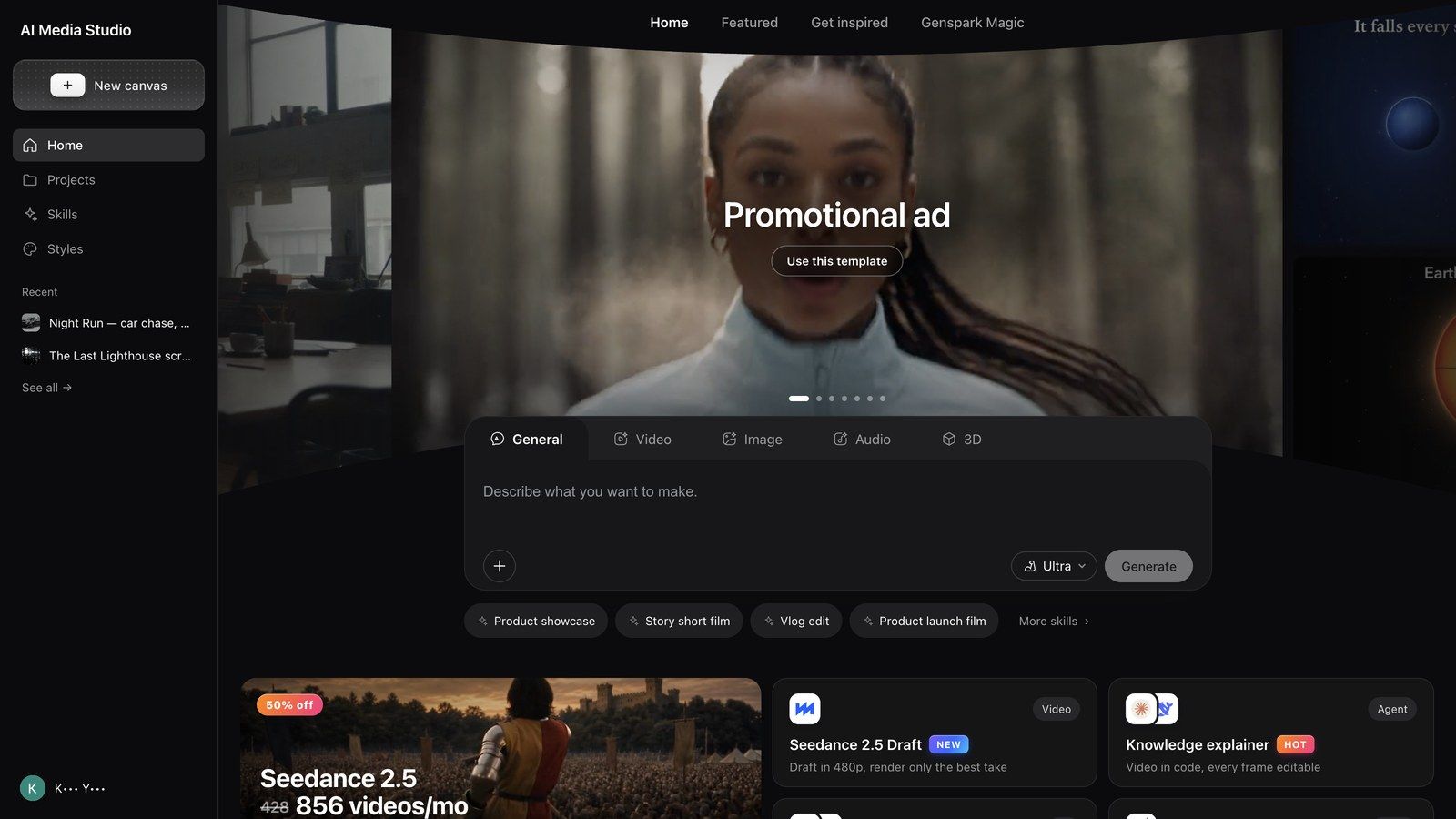Click the user avatar K icon
The height and width of the screenshot is (819, 1456).
33,788
